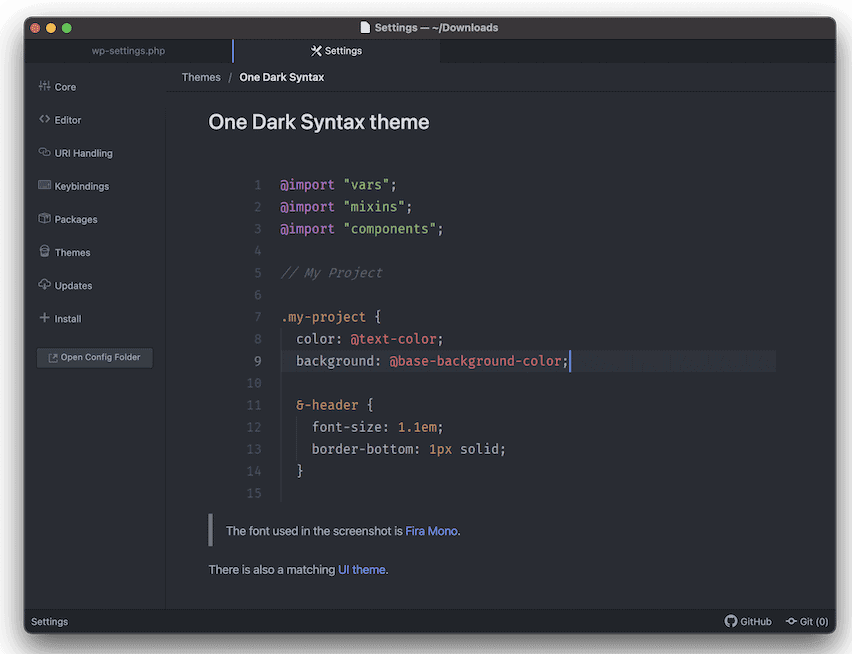The image size is (852, 654).
Task: Click the &-header selector line
Action: (335, 405)
